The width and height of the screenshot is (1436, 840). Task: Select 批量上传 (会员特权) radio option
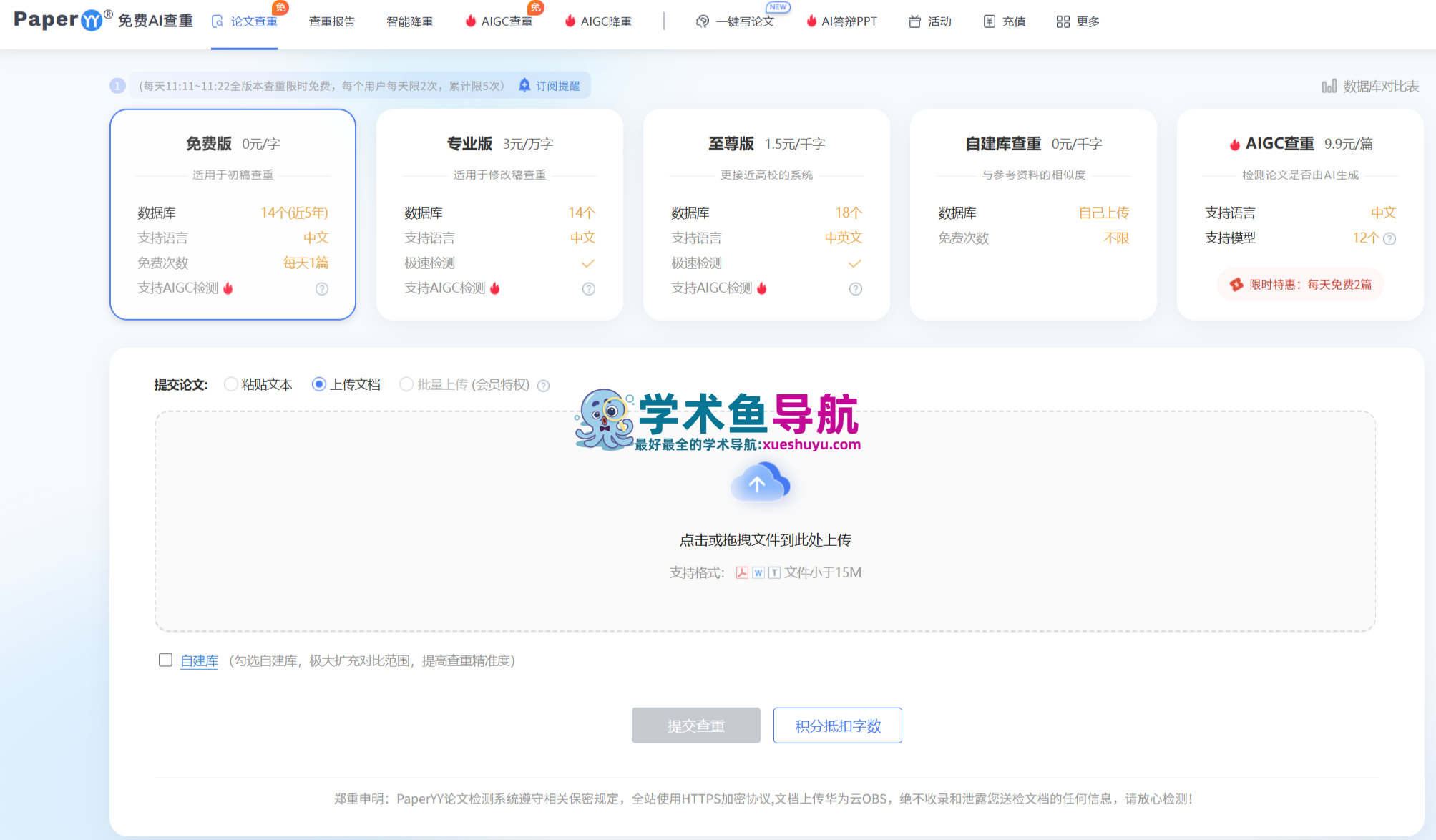coord(406,384)
